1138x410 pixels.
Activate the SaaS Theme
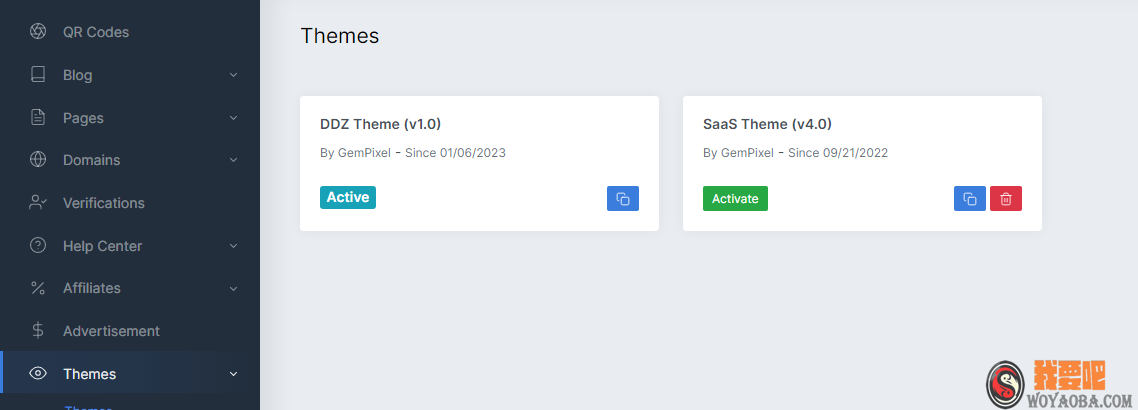pos(735,199)
